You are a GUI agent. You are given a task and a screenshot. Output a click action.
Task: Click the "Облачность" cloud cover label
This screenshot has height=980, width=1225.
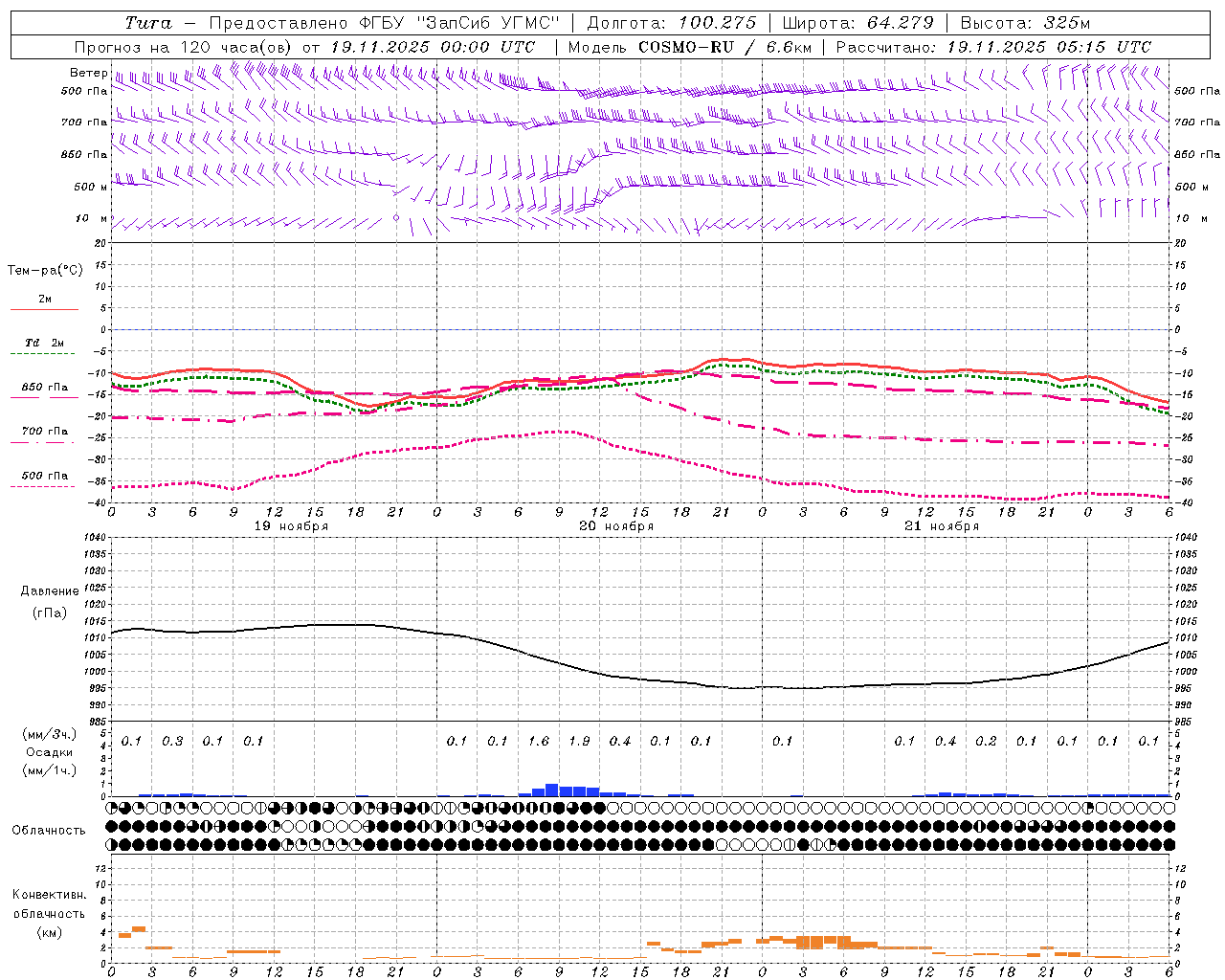(49, 830)
